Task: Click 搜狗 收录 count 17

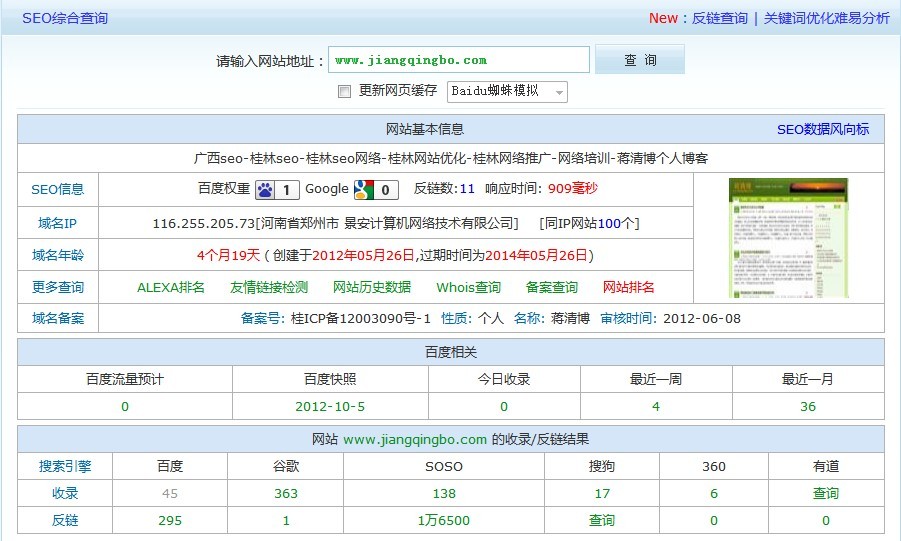Action: coord(602,494)
